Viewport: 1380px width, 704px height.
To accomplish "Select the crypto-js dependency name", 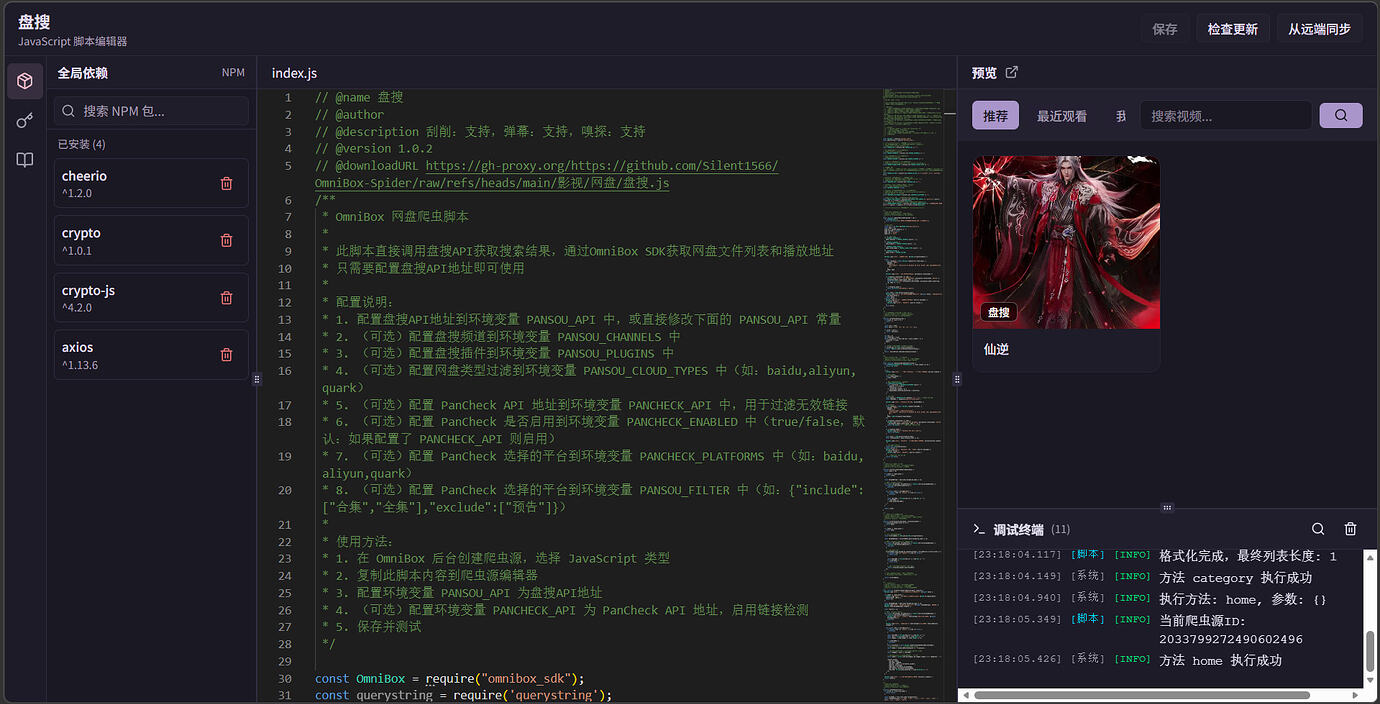I will tap(88, 290).
